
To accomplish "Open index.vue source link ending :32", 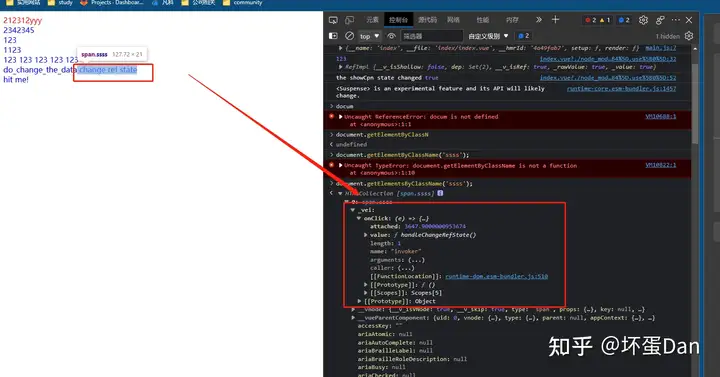I will (x=608, y=59).
